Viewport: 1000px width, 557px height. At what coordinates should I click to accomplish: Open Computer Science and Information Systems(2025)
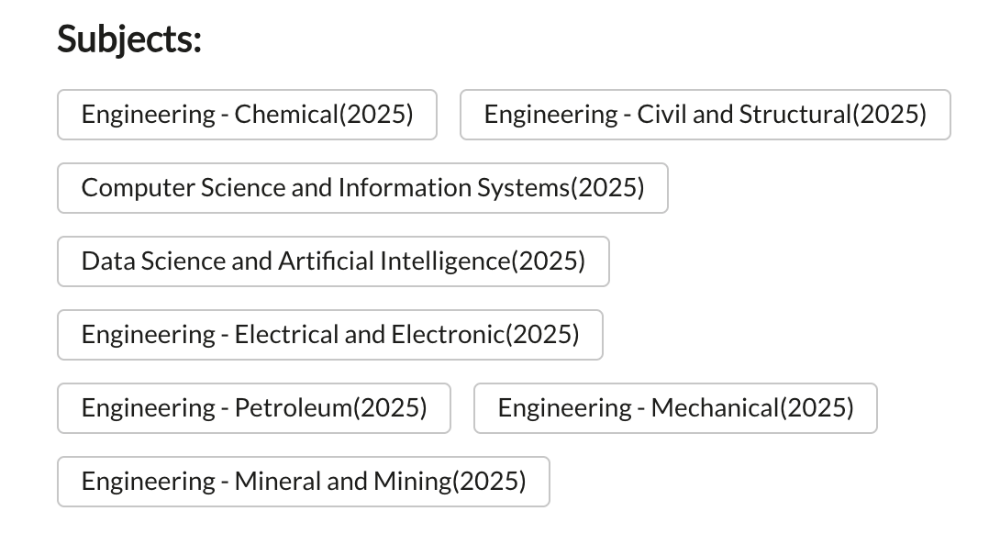coord(362,188)
